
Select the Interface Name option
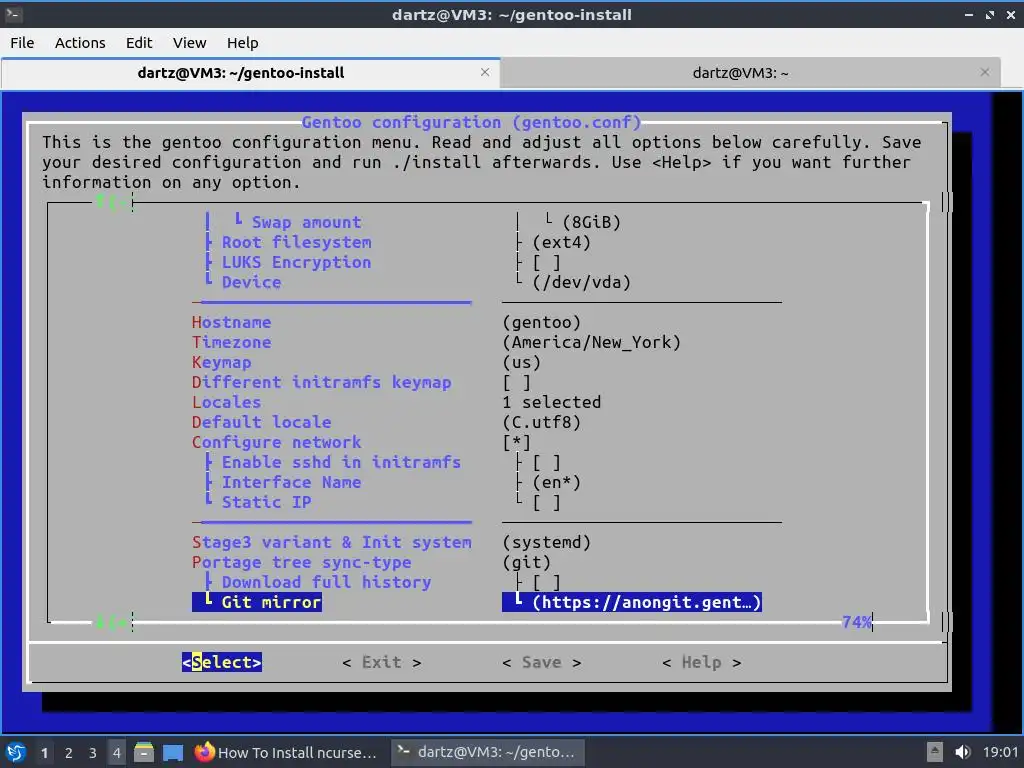pos(291,483)
